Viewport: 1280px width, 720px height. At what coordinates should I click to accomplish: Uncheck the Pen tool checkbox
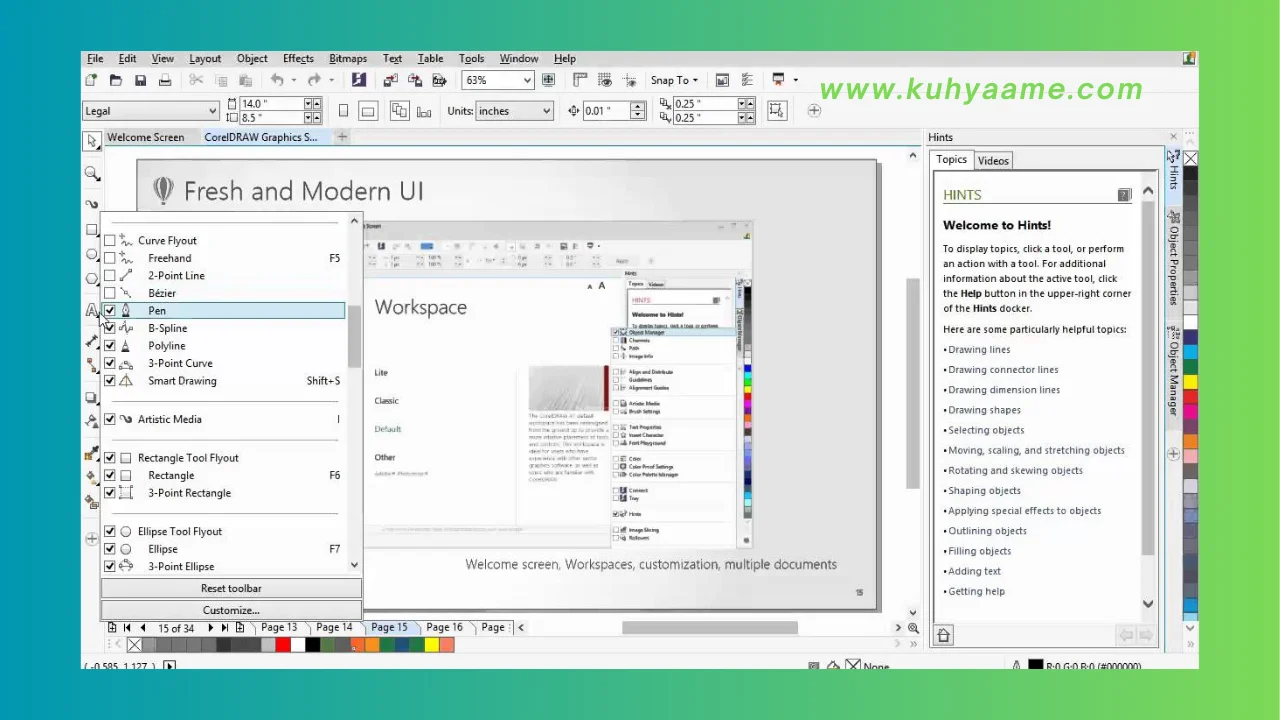[x=110, y=311]
